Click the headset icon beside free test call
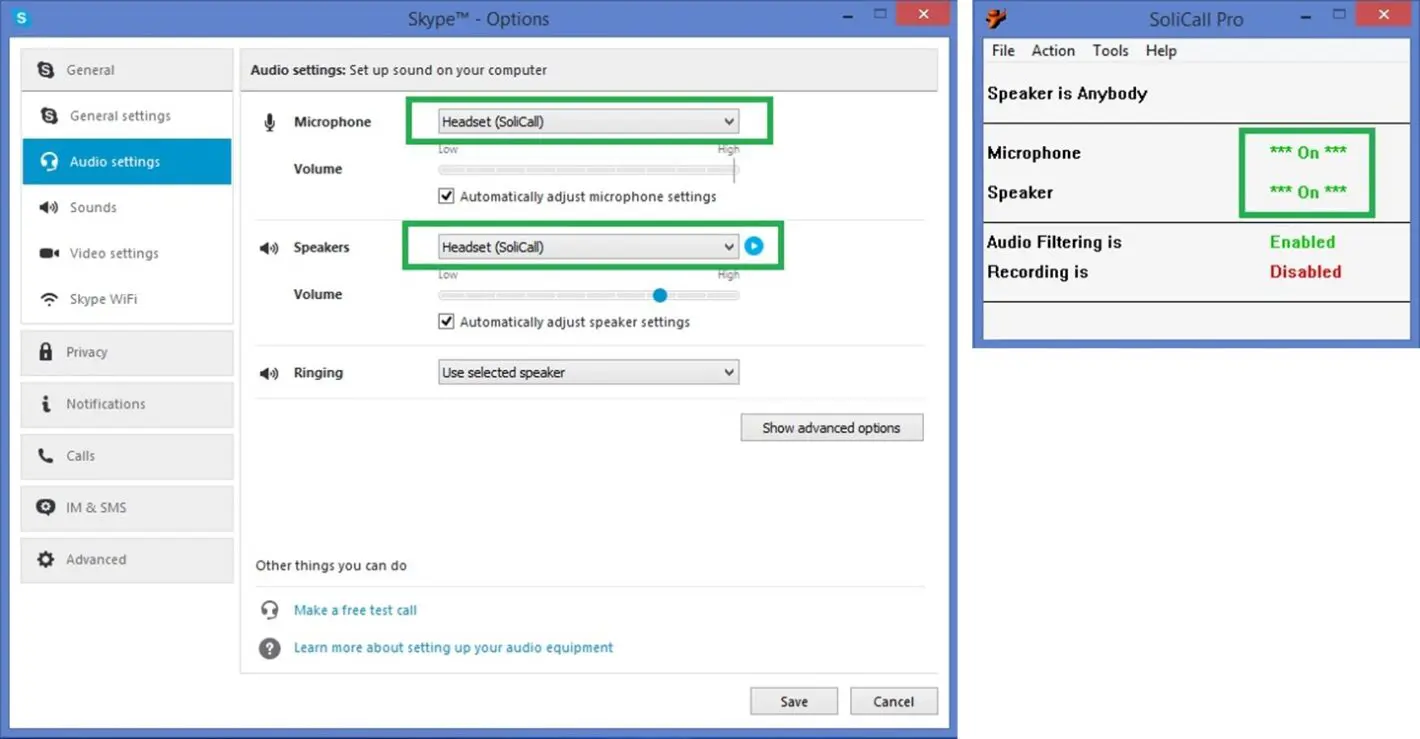Viewport: 1420px width, 739px height. point(269,610)
